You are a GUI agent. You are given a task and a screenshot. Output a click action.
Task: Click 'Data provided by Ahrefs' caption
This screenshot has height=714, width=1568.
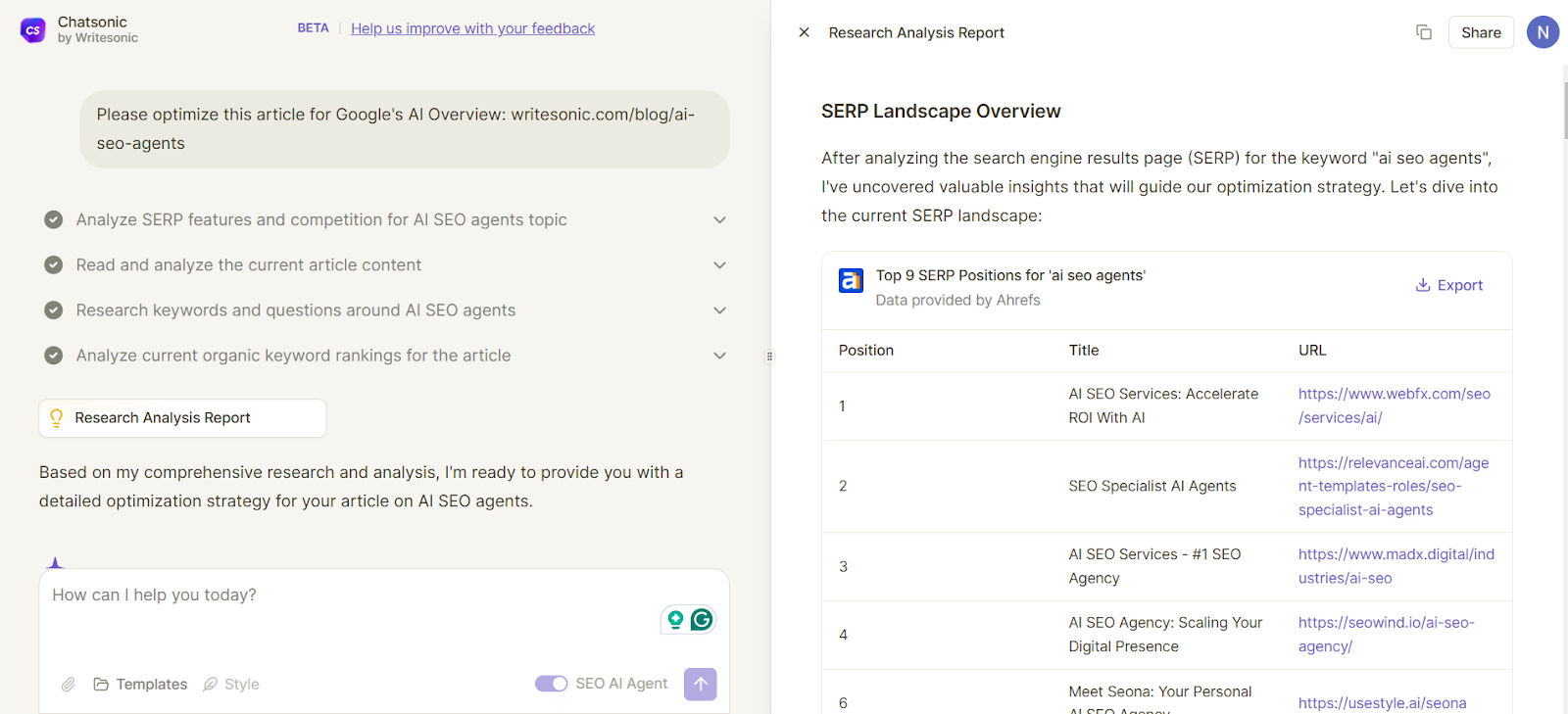tap(957, 300)
